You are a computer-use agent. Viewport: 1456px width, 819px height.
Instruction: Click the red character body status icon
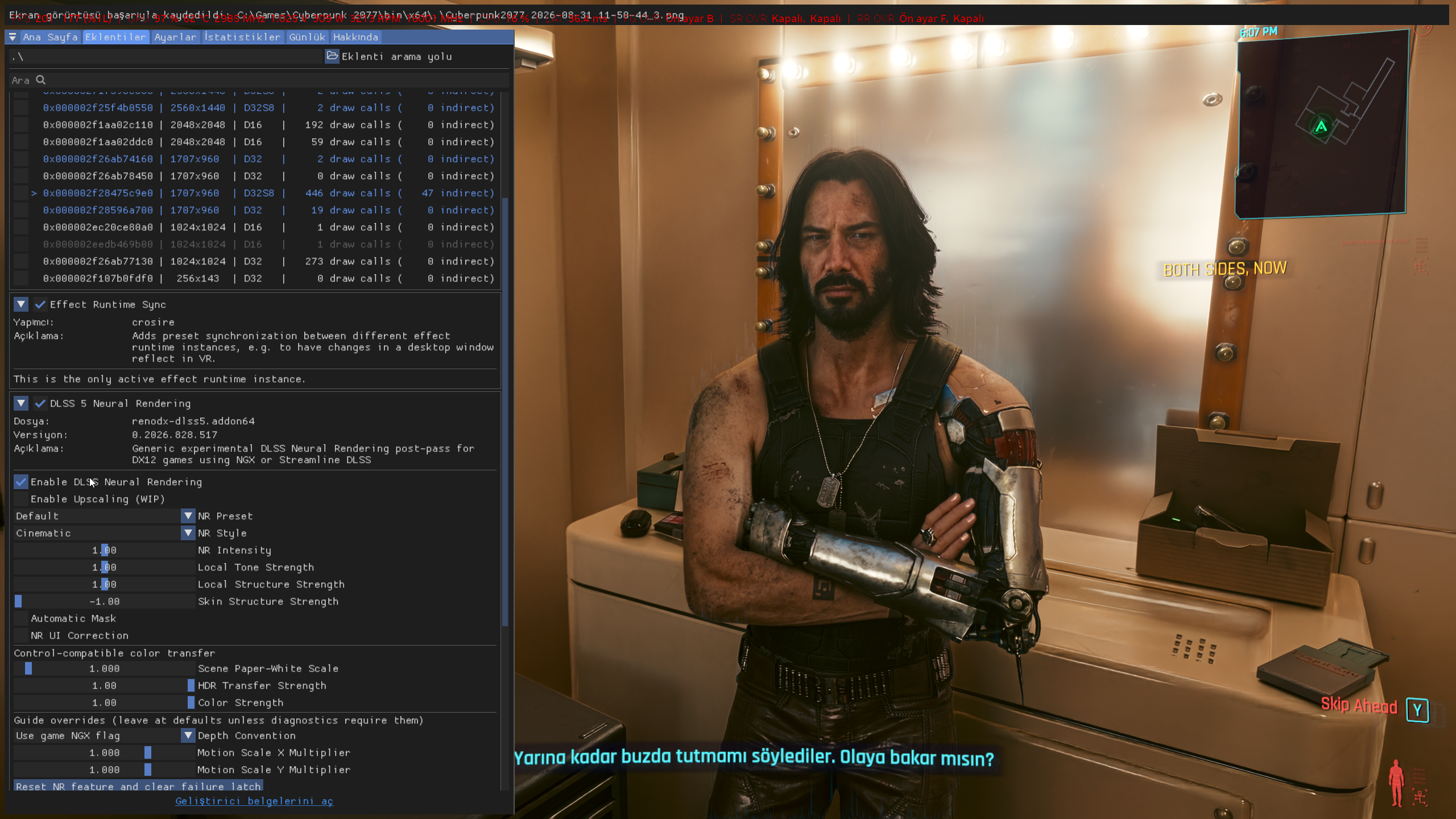click(x=1396, y=783)
